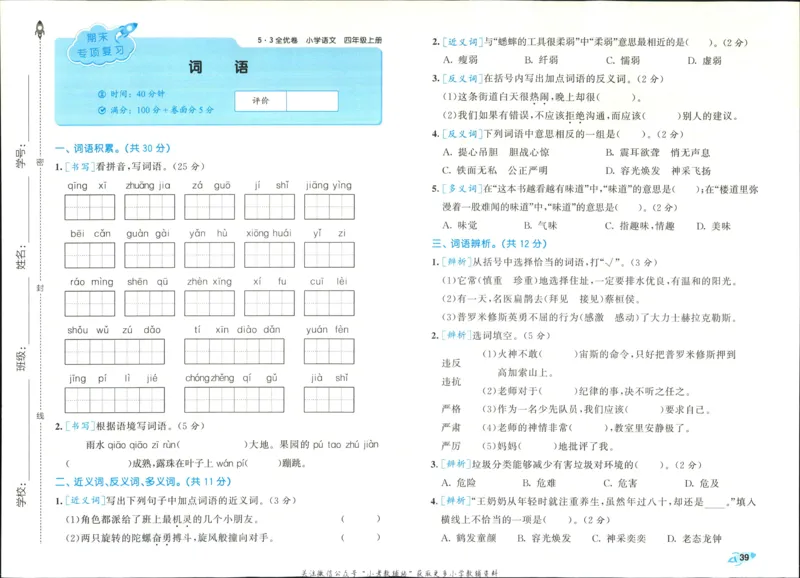This screenshot has width=800, height=578.
Task: Click the 姓名 label in the left margin
Action: [x=21, y=257]
